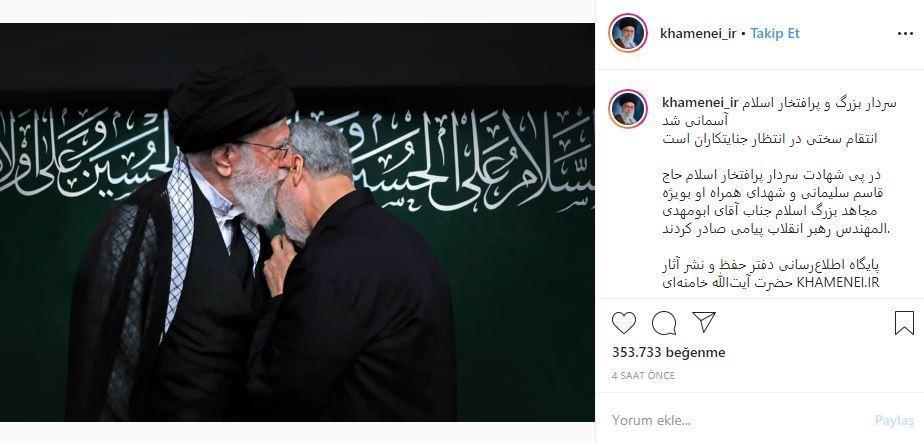Viewport: 924px width, 443px height.
Task: Save the post with the bookmark icon
Action: tap(904, 323)
